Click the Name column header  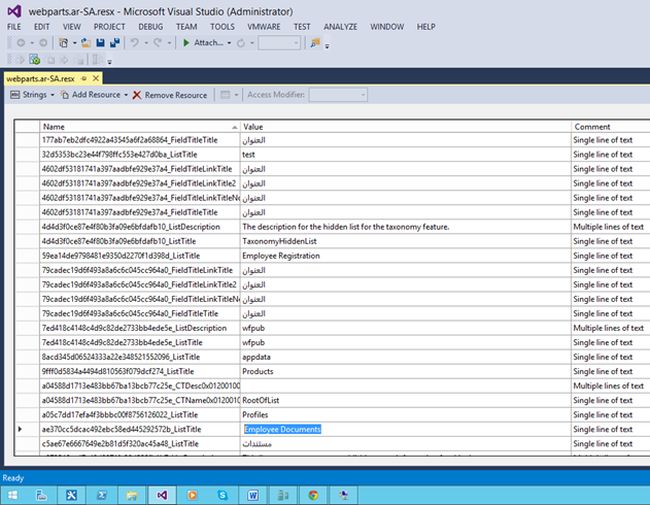coord(140,127)
